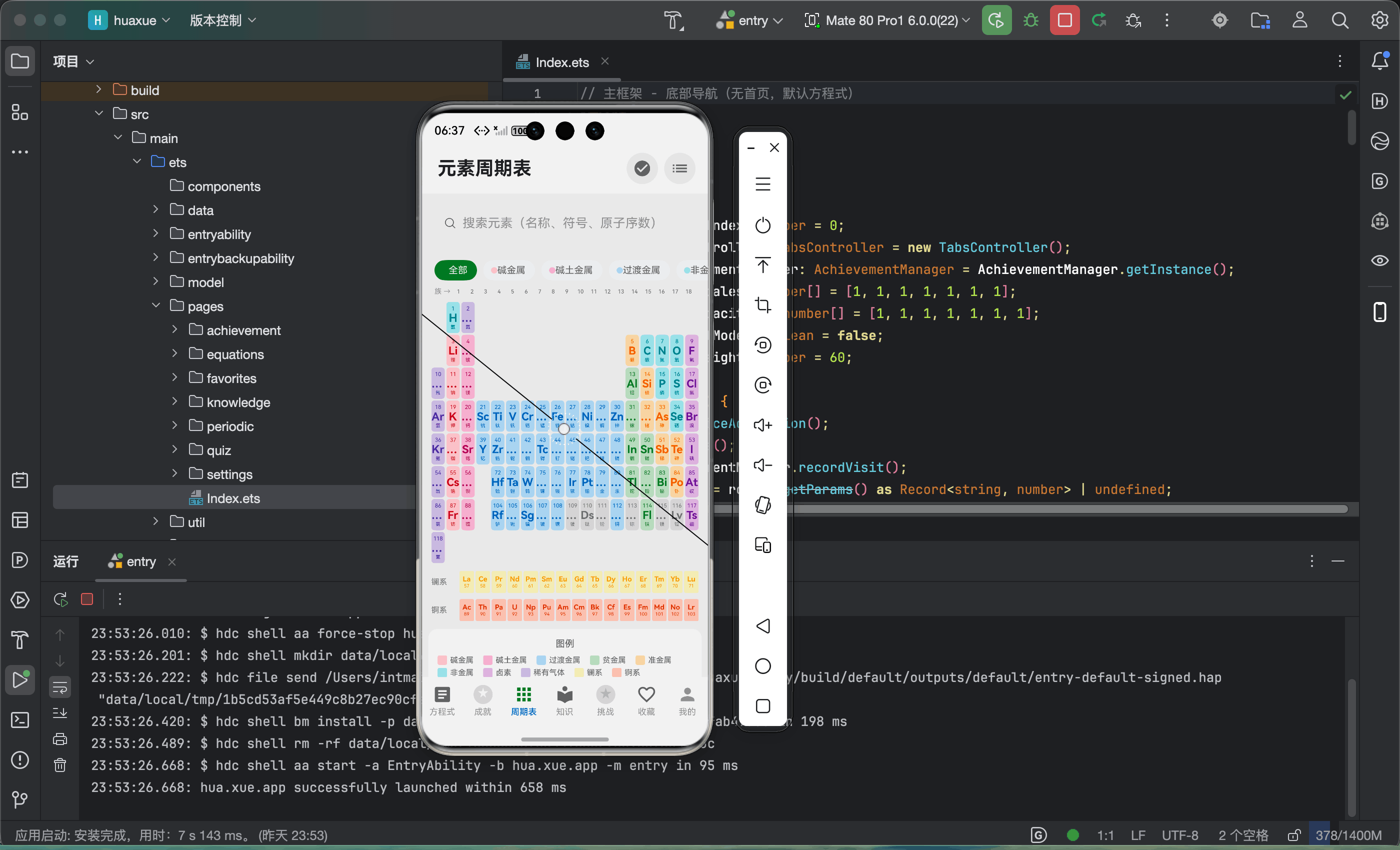The image size is (1400, 850).
Task: Tap the emulator back triangle button
Action: click(x=762, y=625)
